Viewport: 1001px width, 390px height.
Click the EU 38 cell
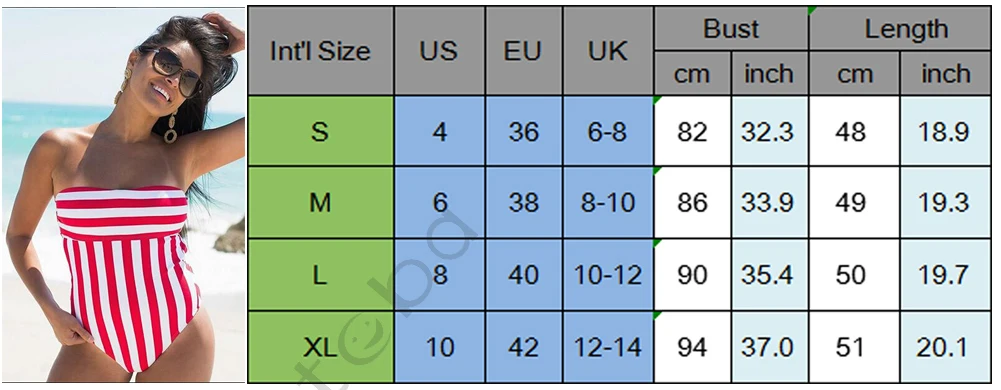point(523,202)
